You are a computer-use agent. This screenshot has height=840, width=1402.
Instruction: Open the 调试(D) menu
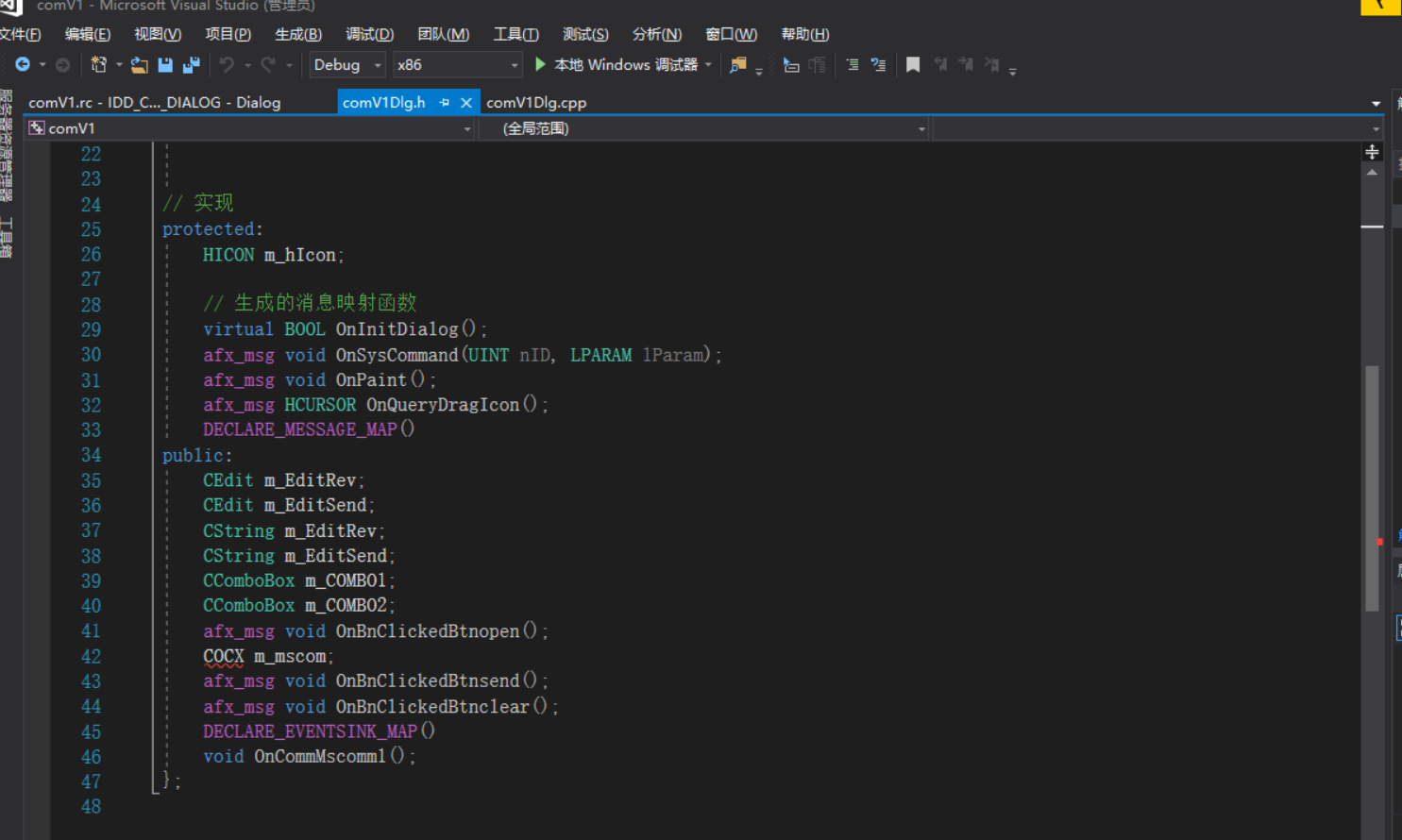(x=370, y=35)
